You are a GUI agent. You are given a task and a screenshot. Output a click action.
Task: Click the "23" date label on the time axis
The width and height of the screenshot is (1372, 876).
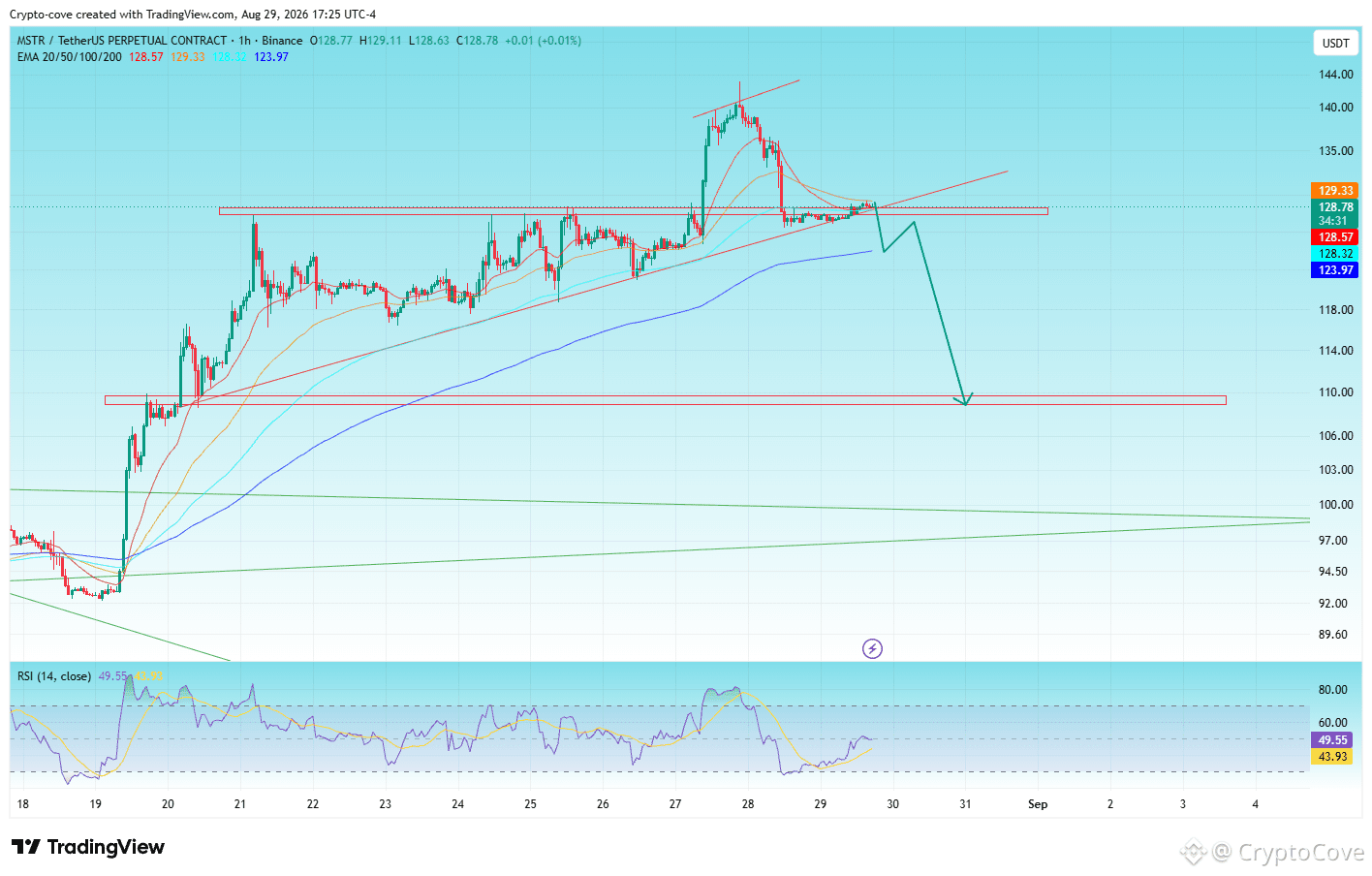click(x=386, y=804)
